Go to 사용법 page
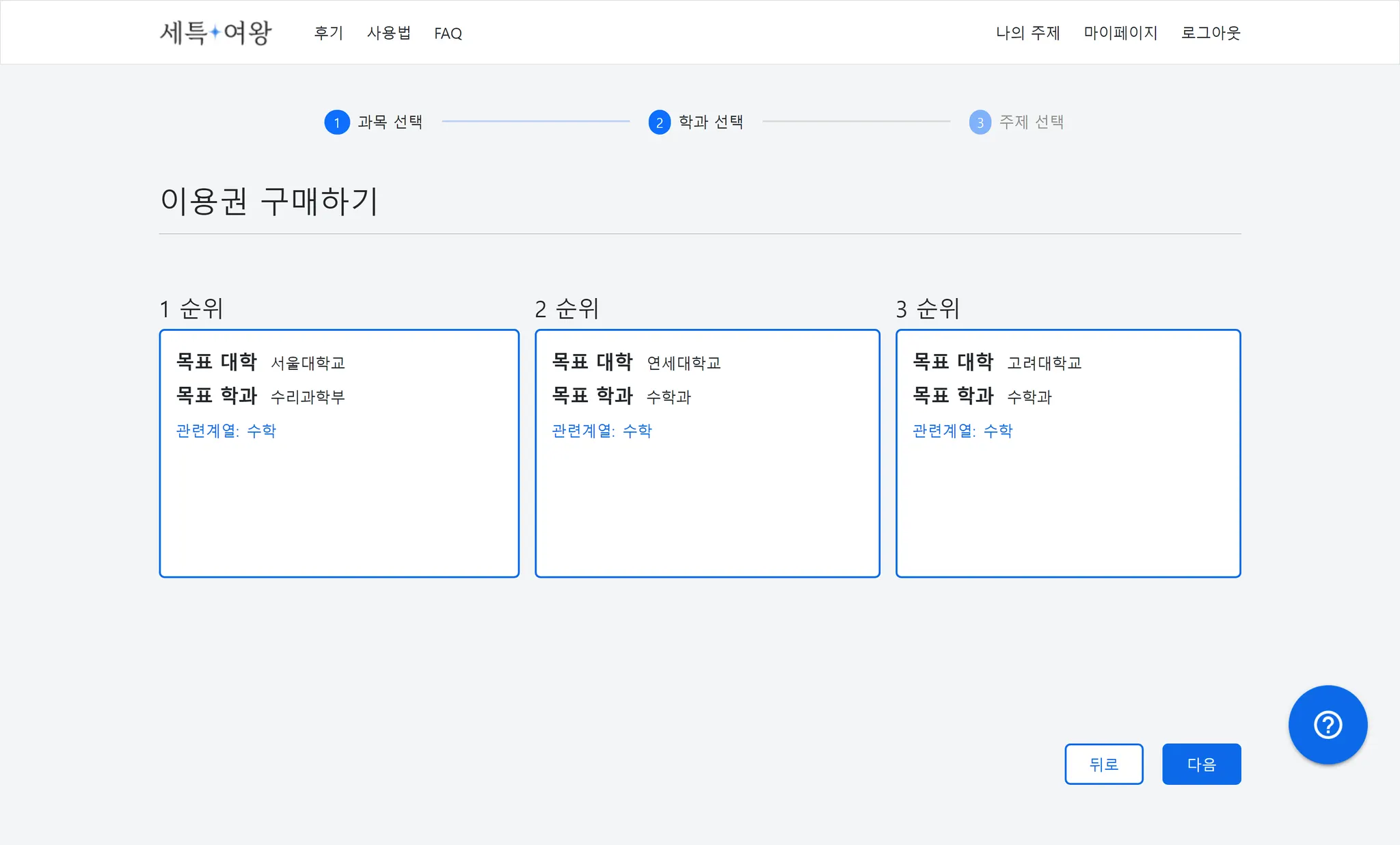Image resolution: width=1400 pixels, height=845 pixels. click(388, 33)
